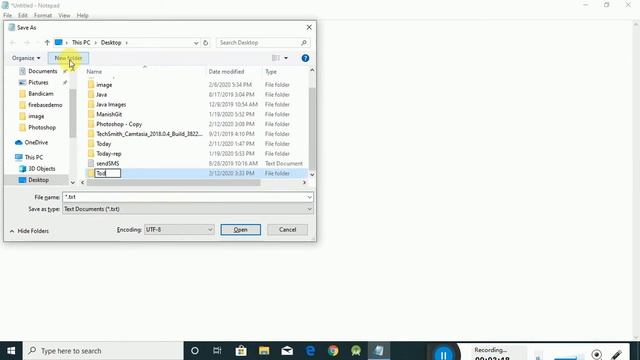Open Notepad Help menu
This screenshot has width=640, height=360.
pos(82,15)
